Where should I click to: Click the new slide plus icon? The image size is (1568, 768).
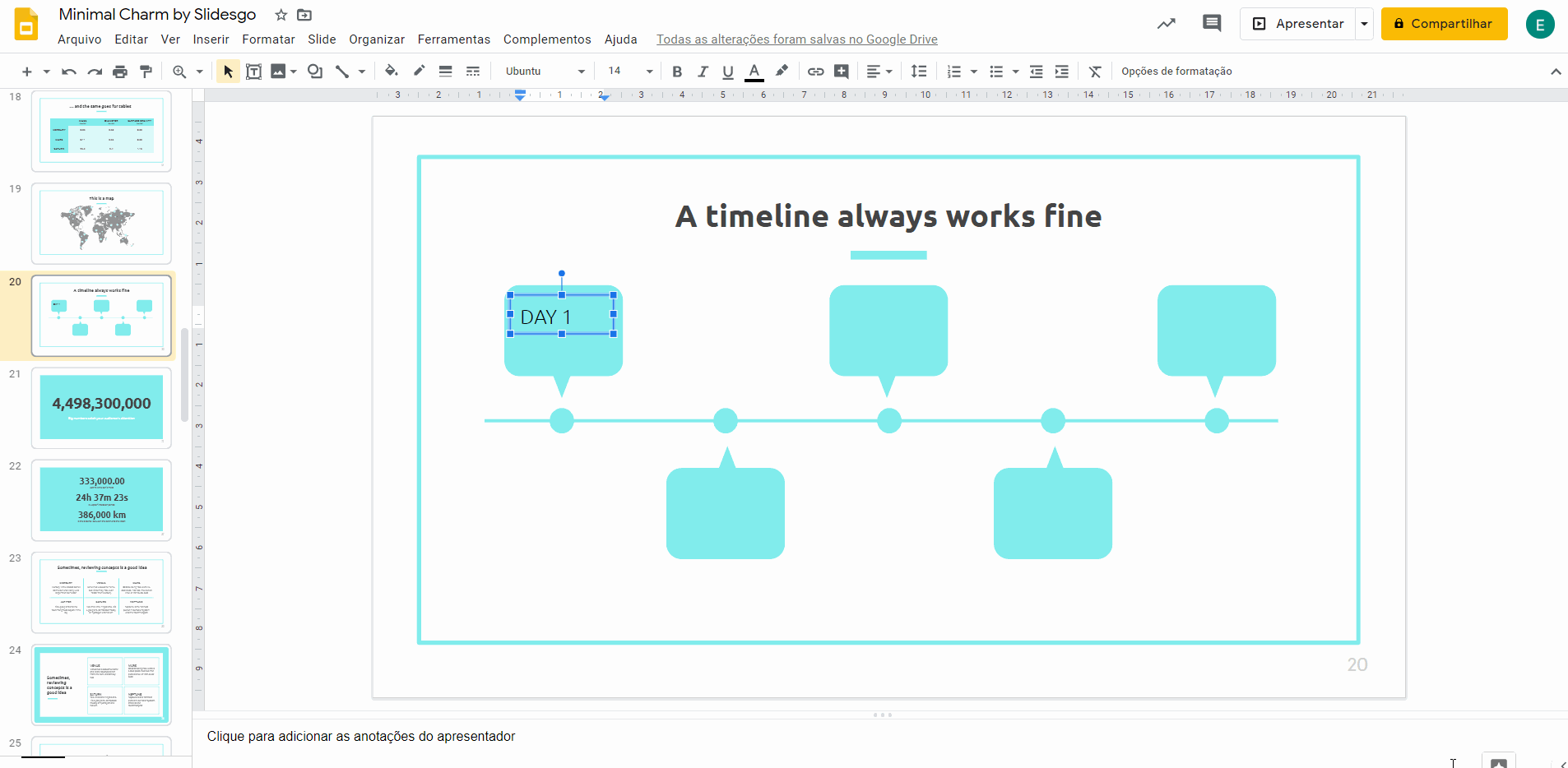click(x=26, y=72)
